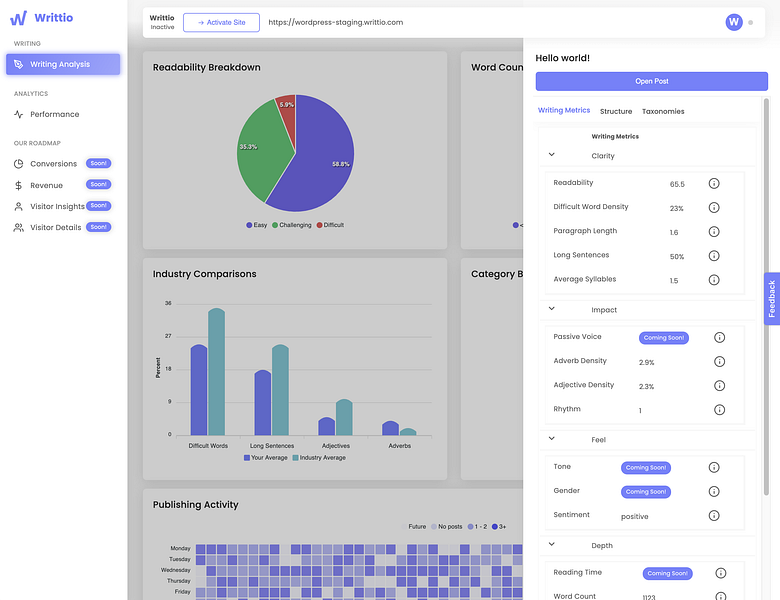Show info for Difficult Word Density
Screen dimensions: 780x600
pyautogui.click(x=714, y=207)
